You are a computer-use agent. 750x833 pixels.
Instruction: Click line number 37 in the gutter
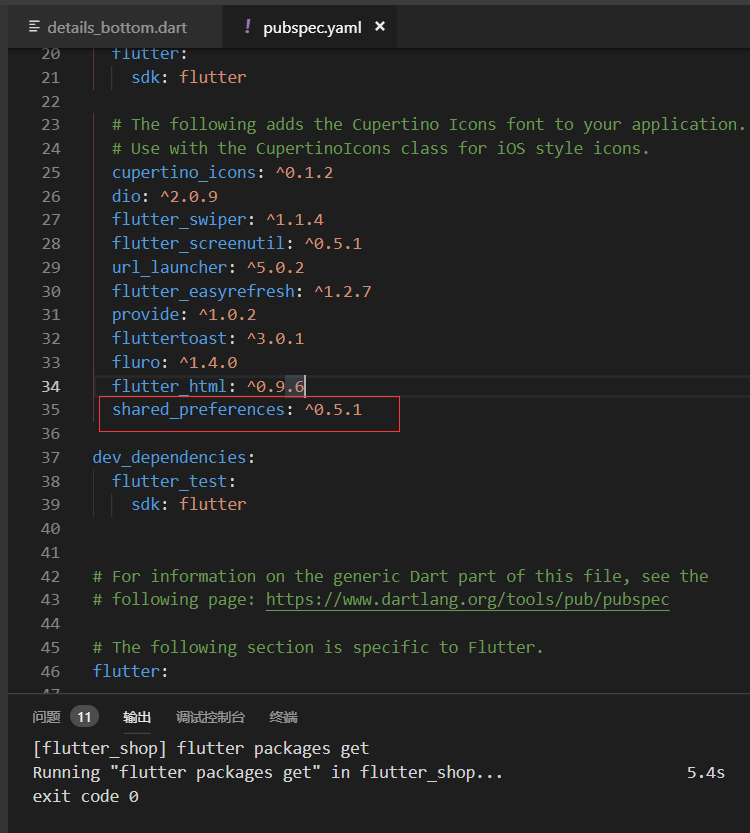(50, 457)
